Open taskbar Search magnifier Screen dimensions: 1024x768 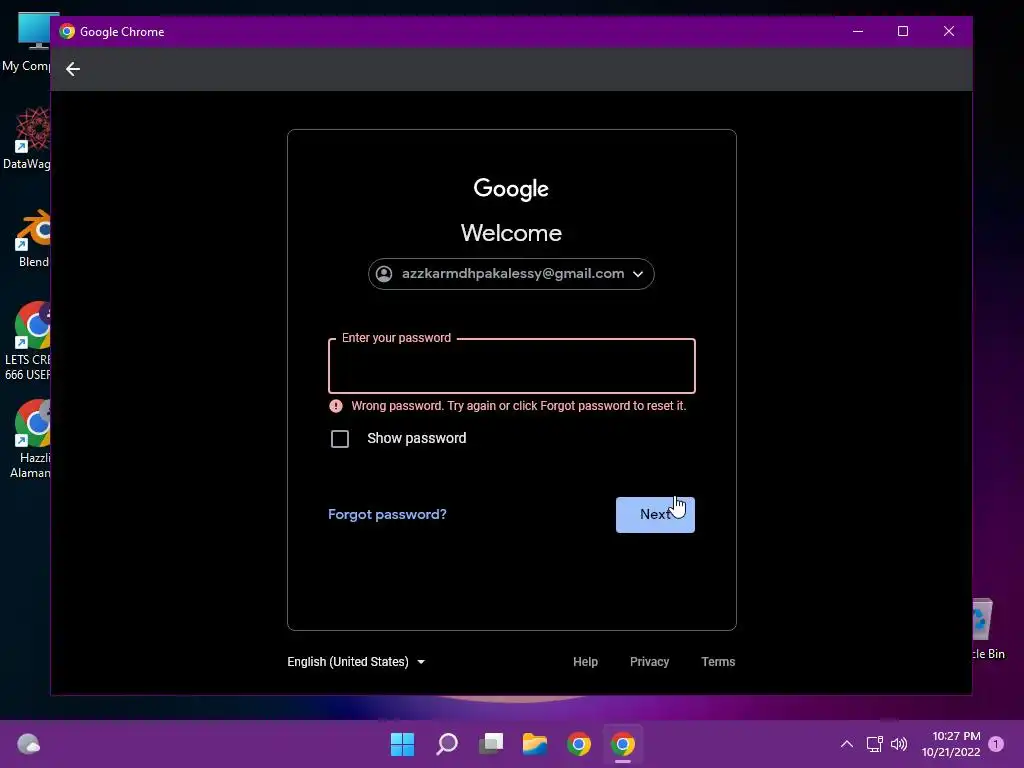pos(447,744)
